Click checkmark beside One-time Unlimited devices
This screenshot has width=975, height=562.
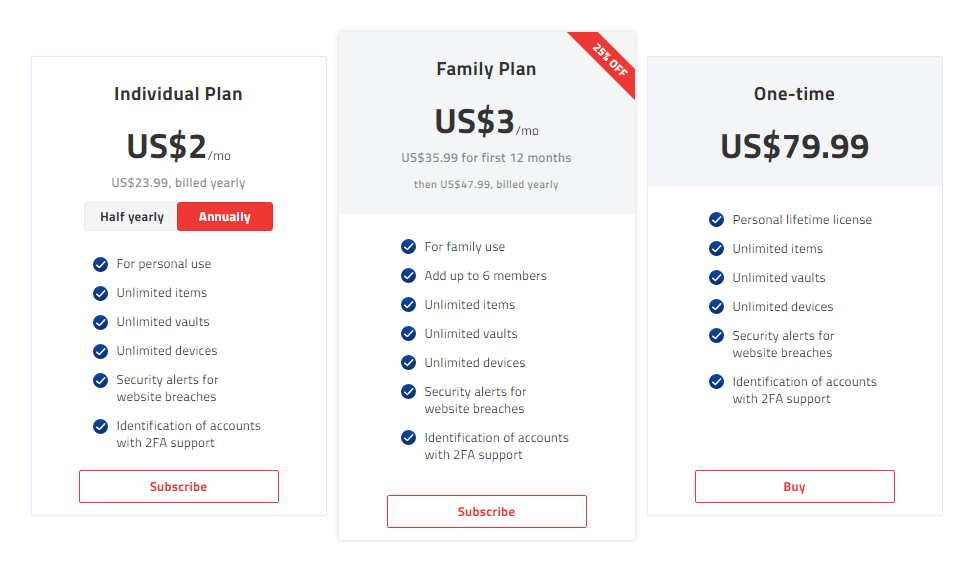(x=716, y=307)
